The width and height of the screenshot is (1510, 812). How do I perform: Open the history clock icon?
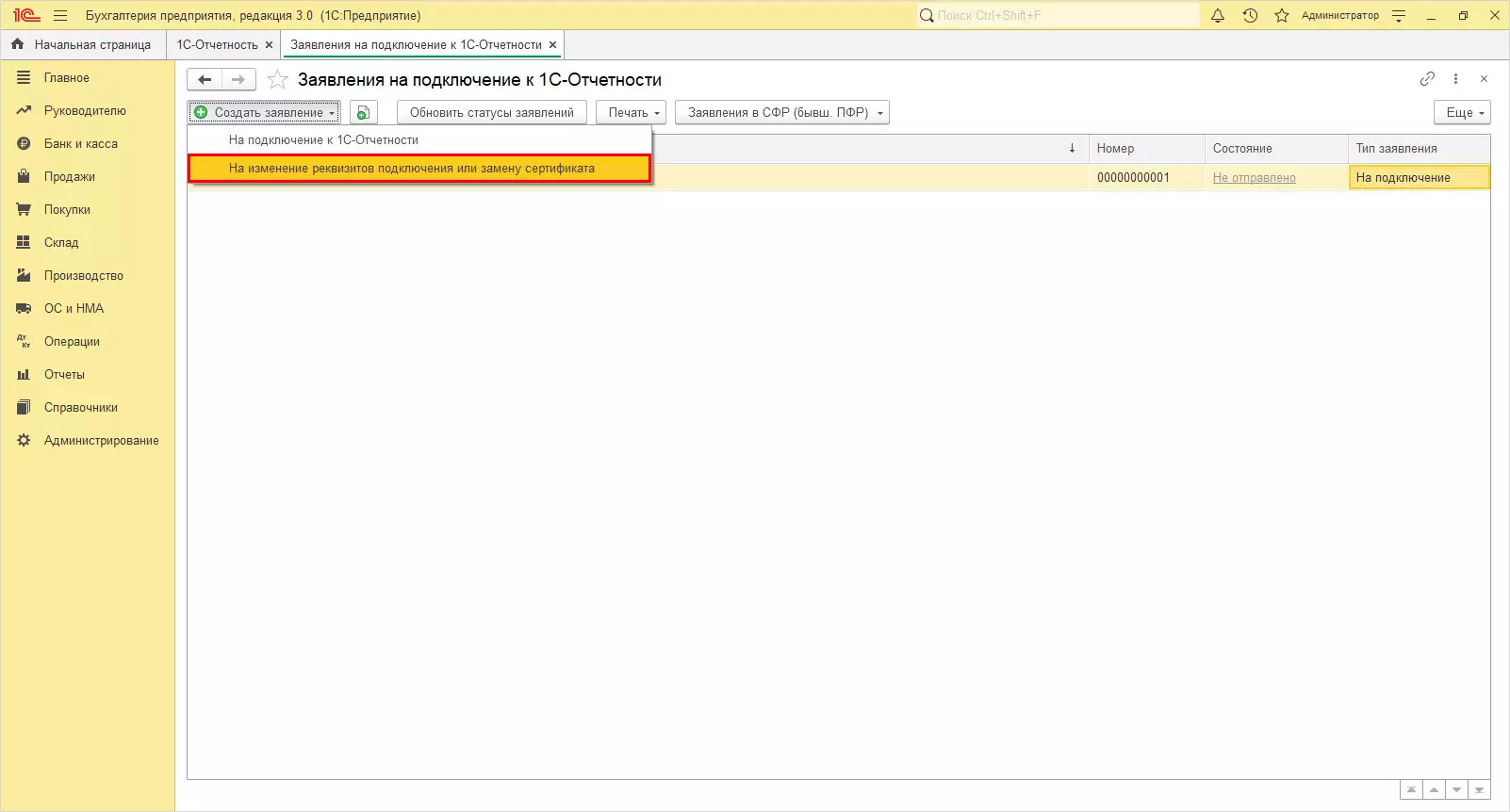point(1250,15)
